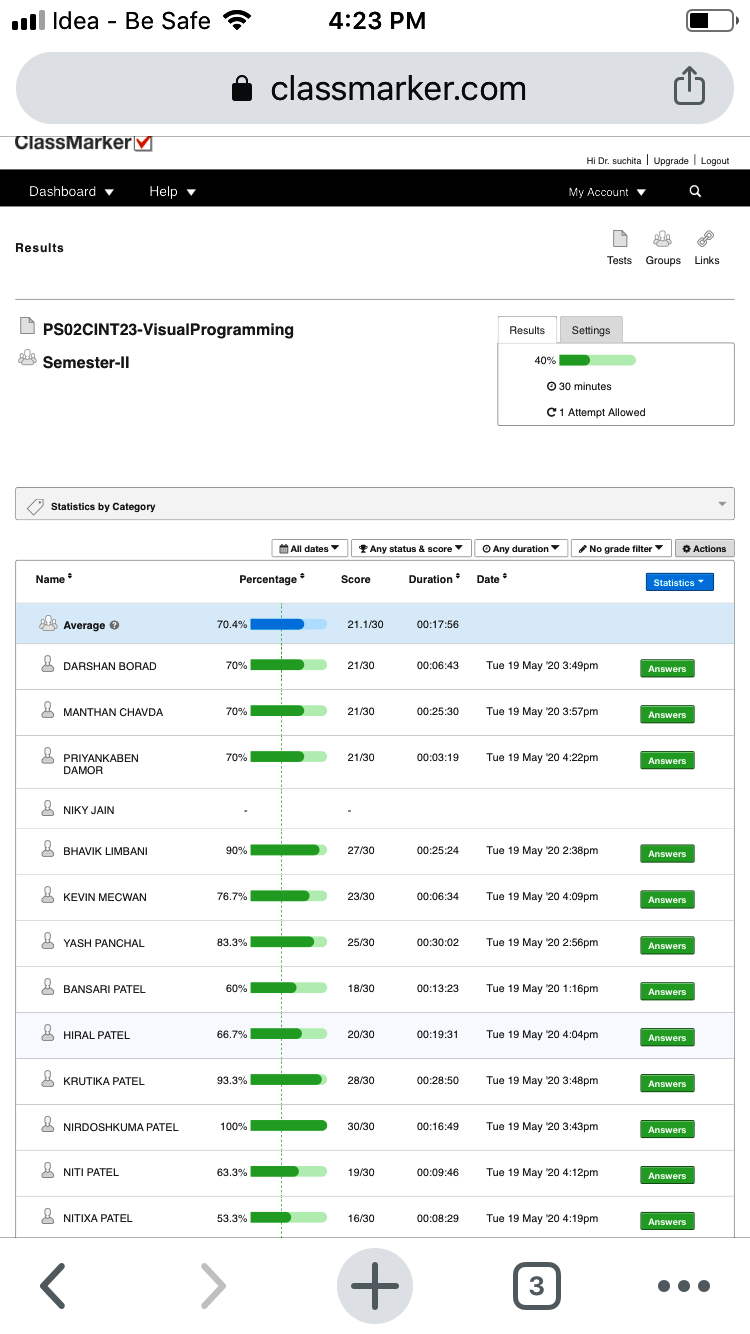Click the search magnifier in navbar
Viewport: 750px width, 1334px height.
click(695, 192)
